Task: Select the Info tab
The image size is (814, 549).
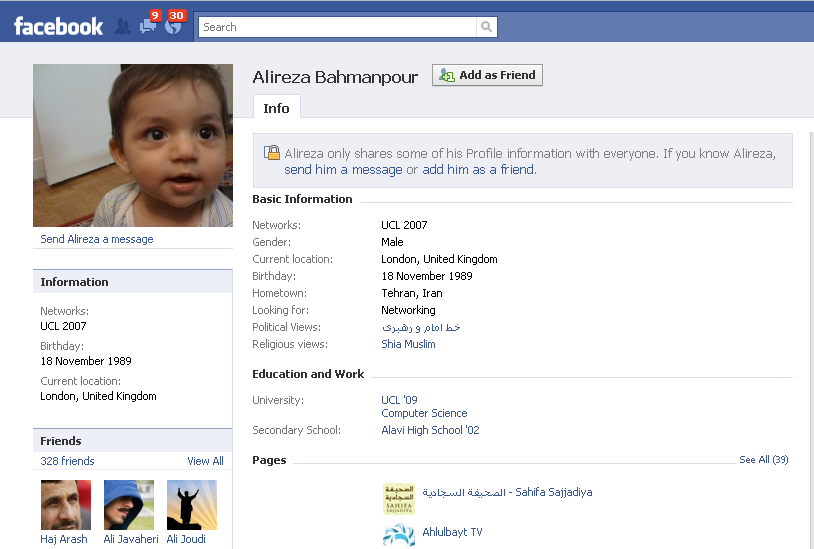Action: click(x=276, y=108)
